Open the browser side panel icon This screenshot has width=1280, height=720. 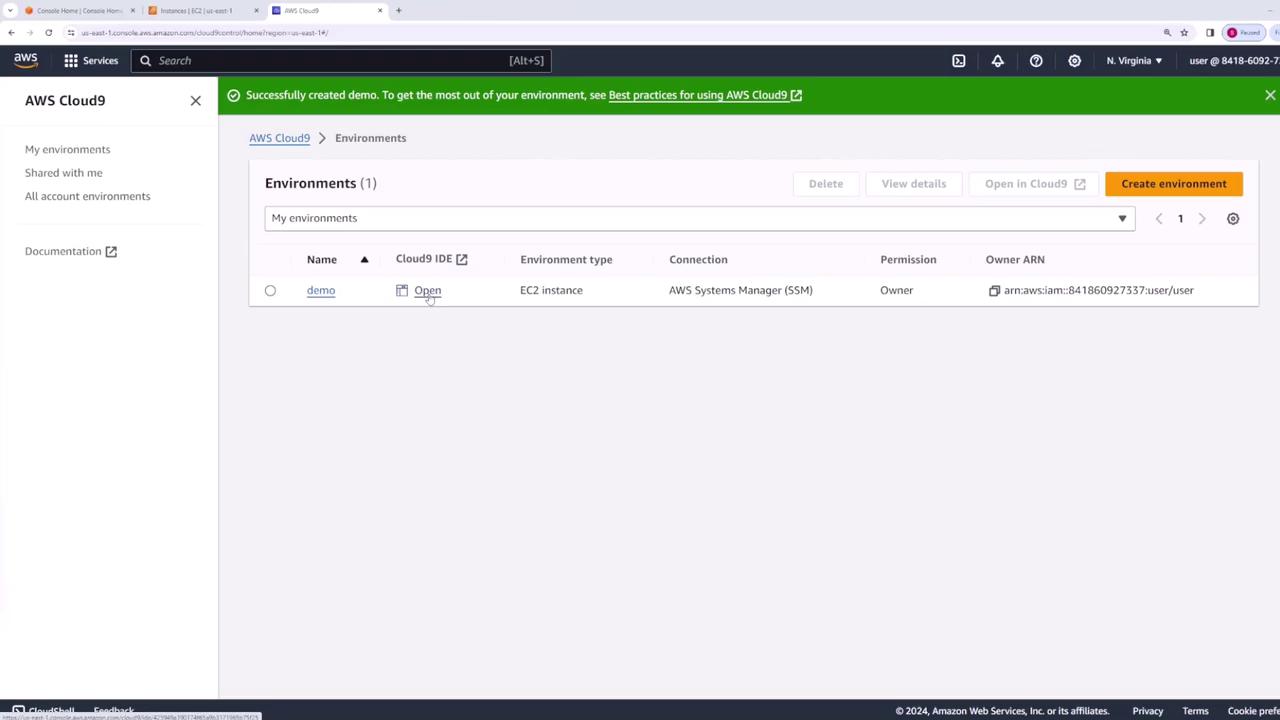(x=1210, y=33)
